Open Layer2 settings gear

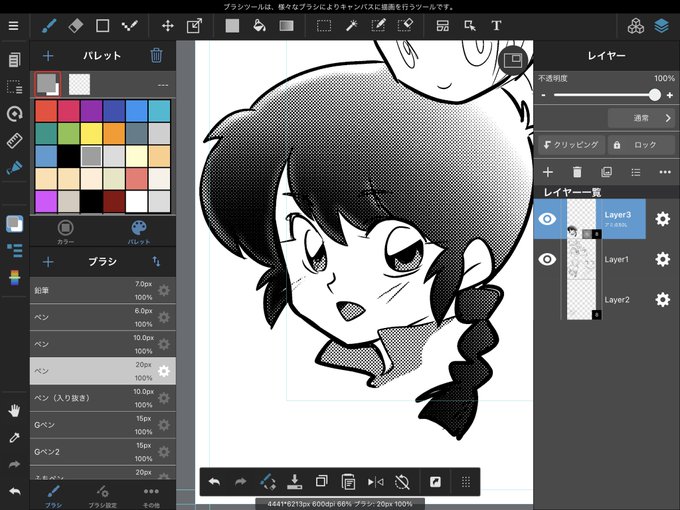coord(662,300)
